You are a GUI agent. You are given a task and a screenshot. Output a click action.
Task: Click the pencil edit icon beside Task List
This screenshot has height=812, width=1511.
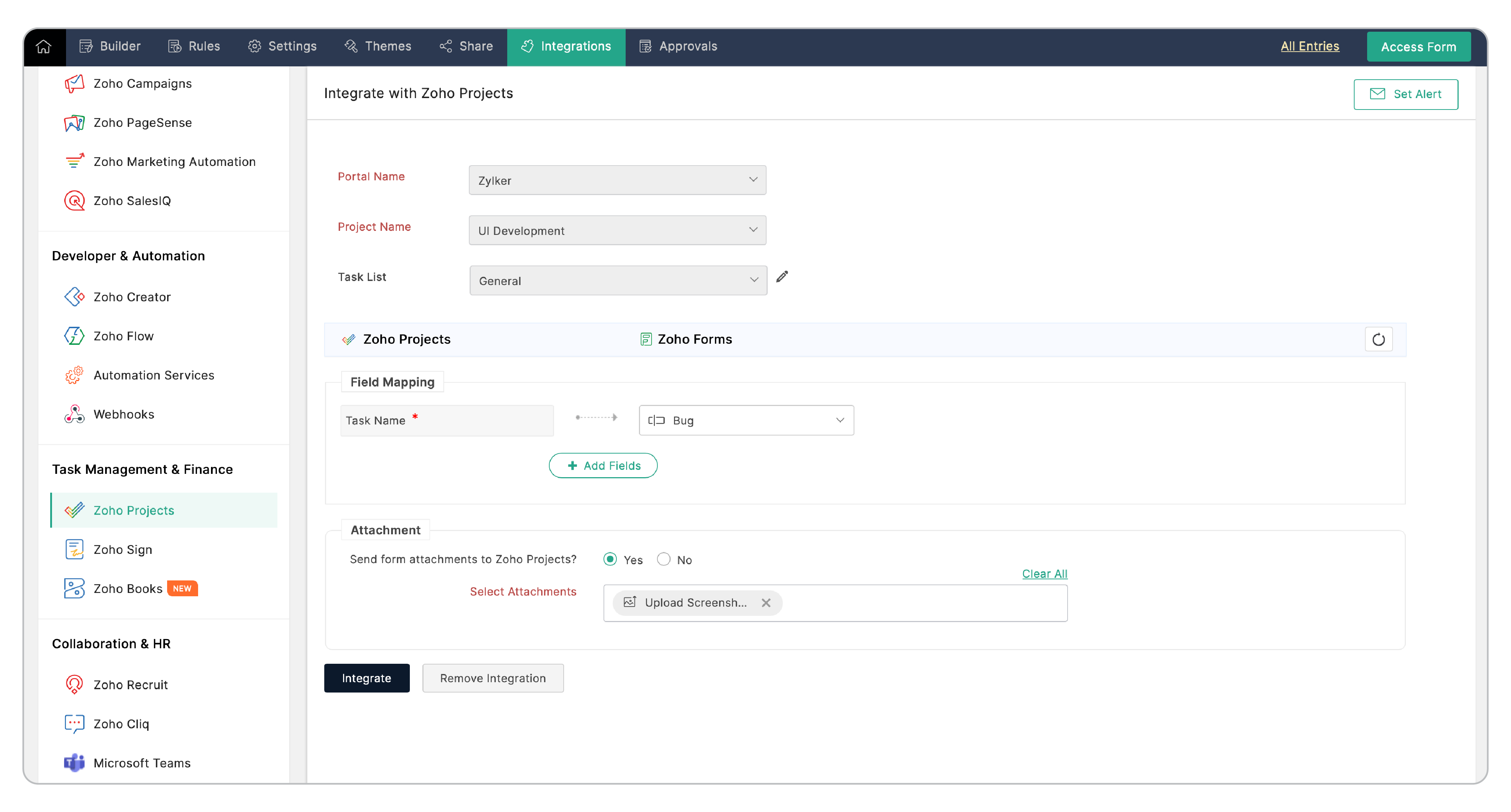tap(782, 277)
